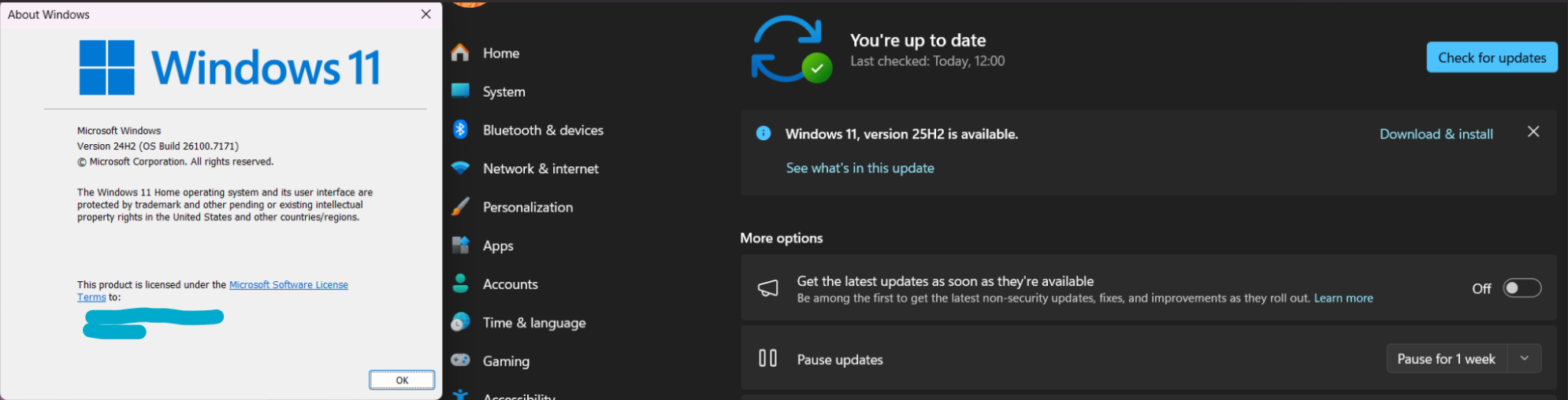Click the Apps icon in sidebar
1568x400 pixels.
460,245
